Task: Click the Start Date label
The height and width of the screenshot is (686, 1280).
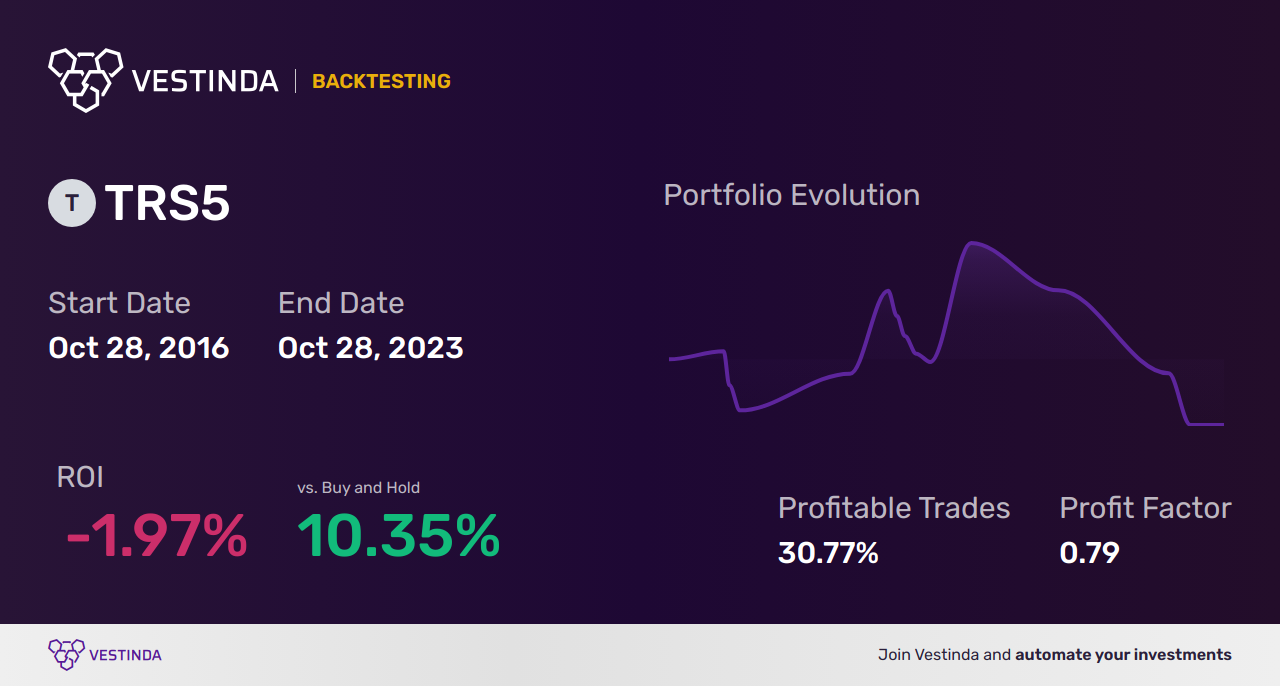Action: 119,303
